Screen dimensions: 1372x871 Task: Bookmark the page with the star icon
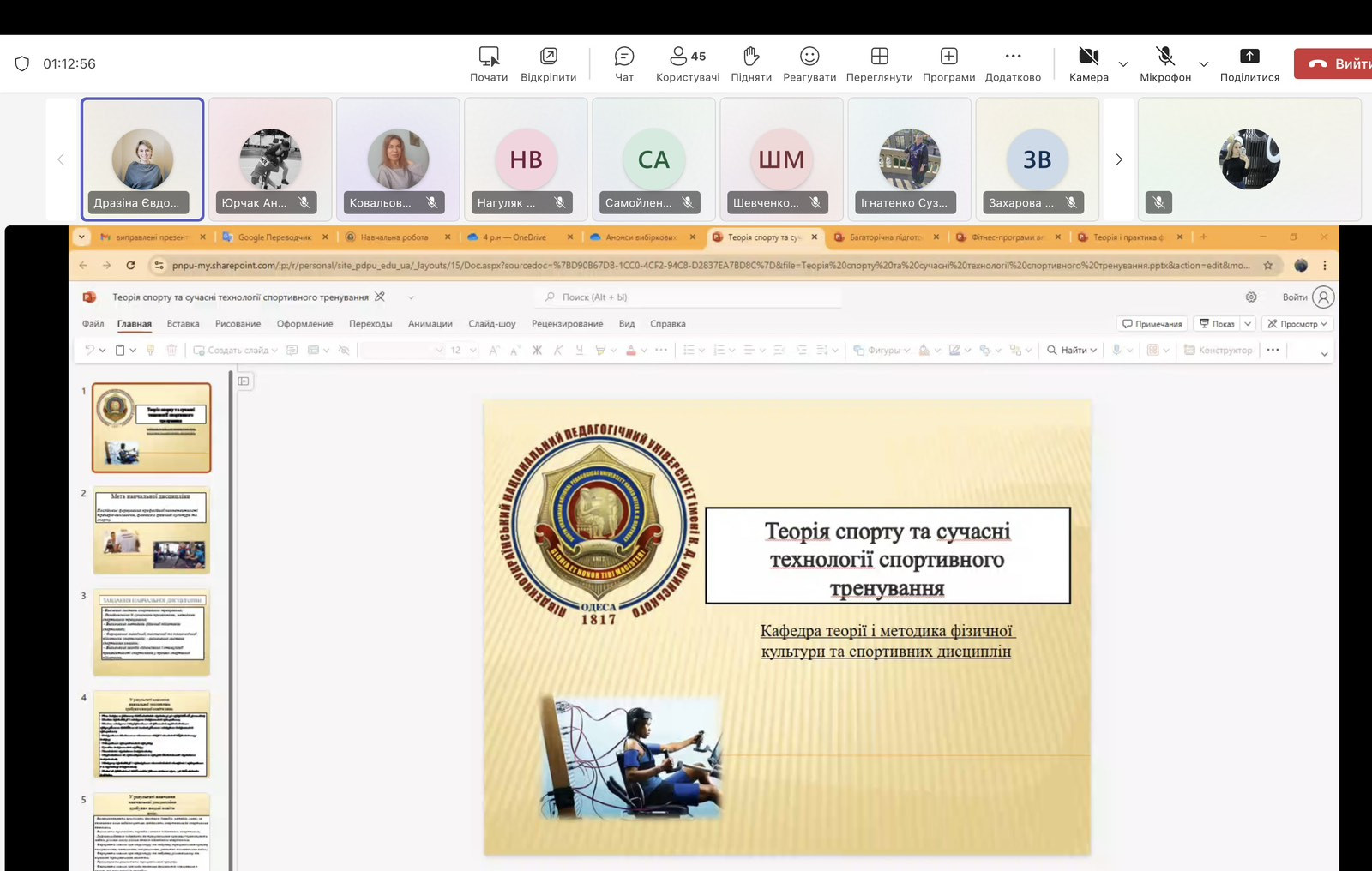pyautogui.click(x=1268, y=266)
